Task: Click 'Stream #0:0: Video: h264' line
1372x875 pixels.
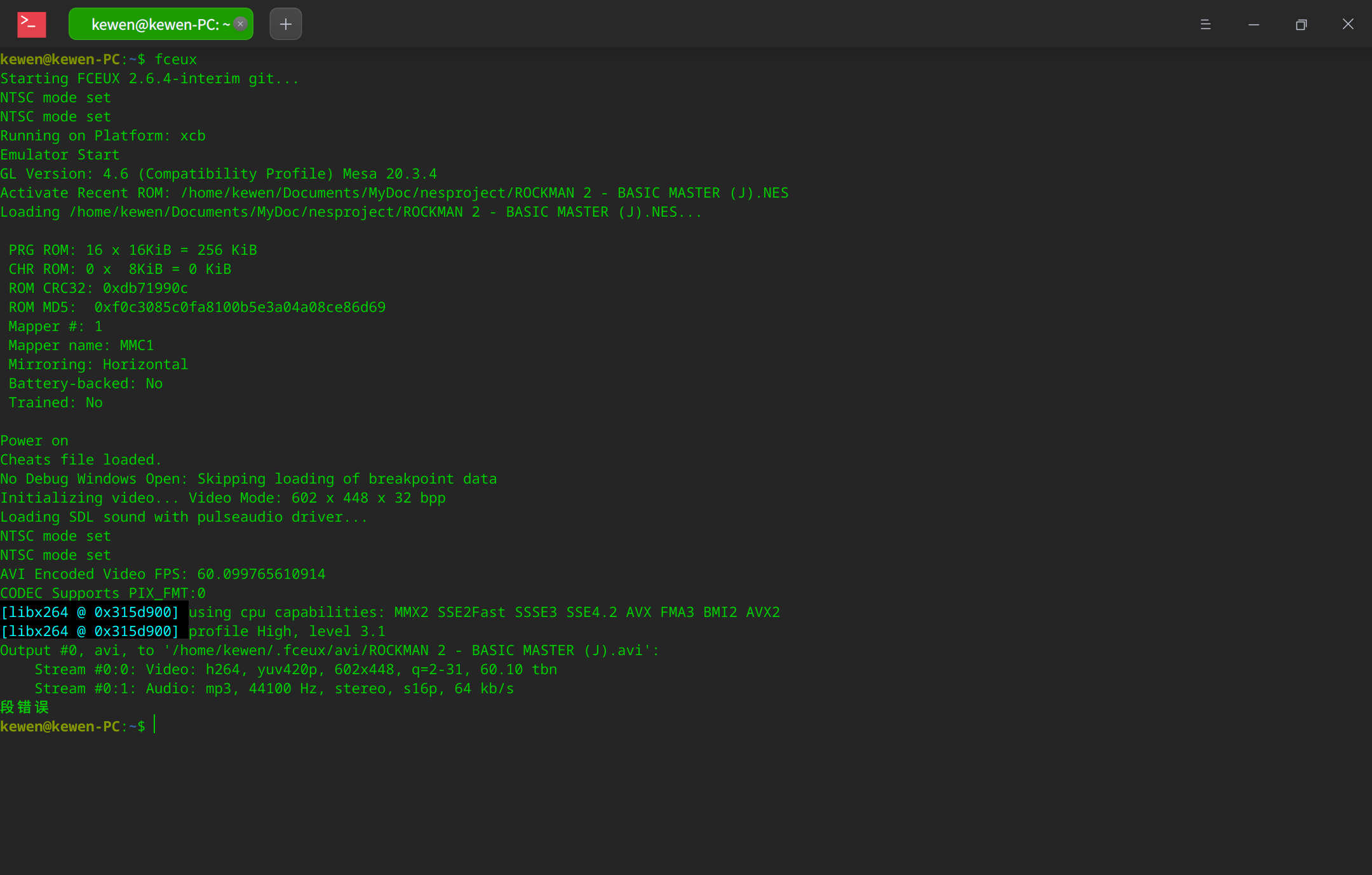Action: coord(296,669)
